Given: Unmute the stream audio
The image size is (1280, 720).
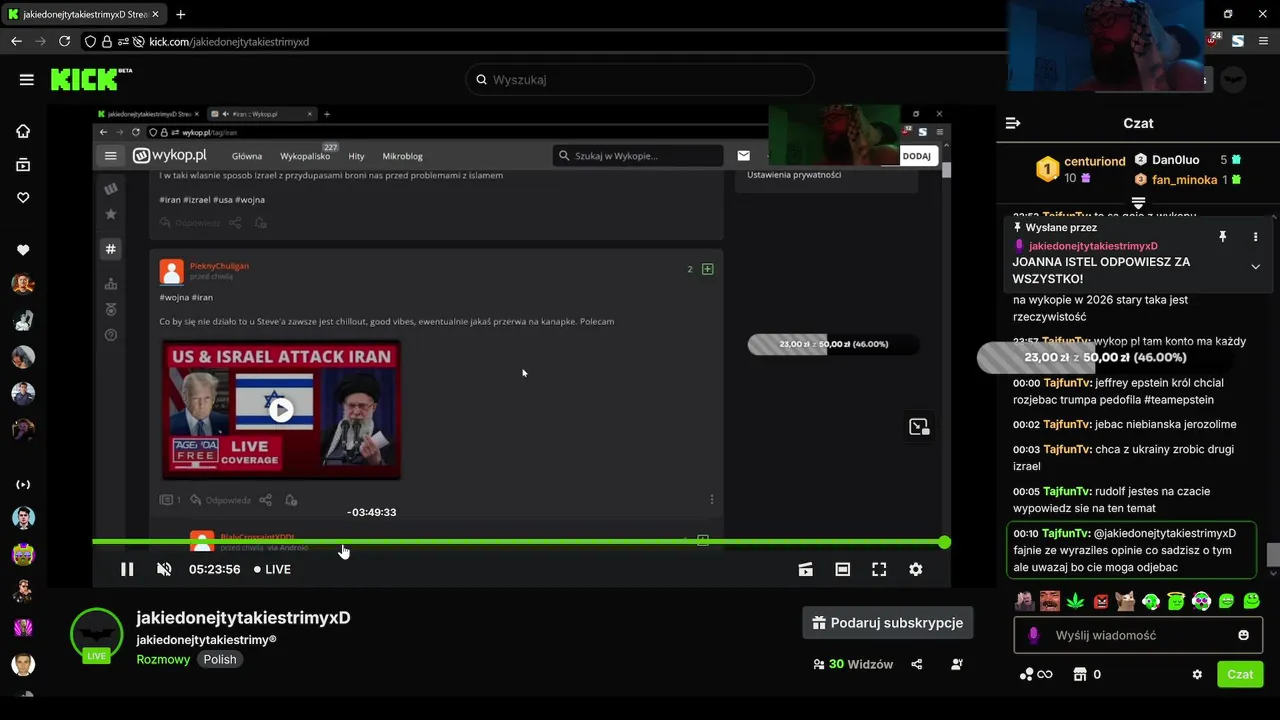Looking at the screenshot, I should point(164,569).
